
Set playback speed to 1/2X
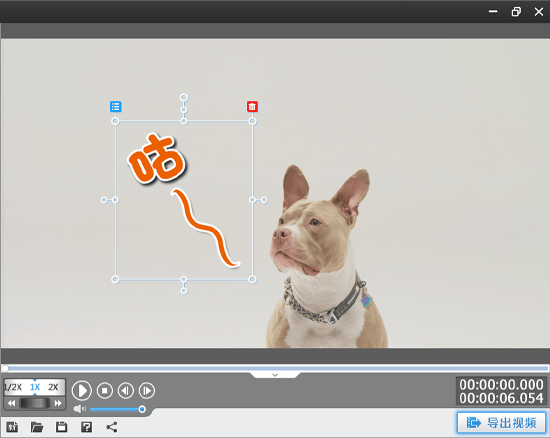[x=13, y=387]
